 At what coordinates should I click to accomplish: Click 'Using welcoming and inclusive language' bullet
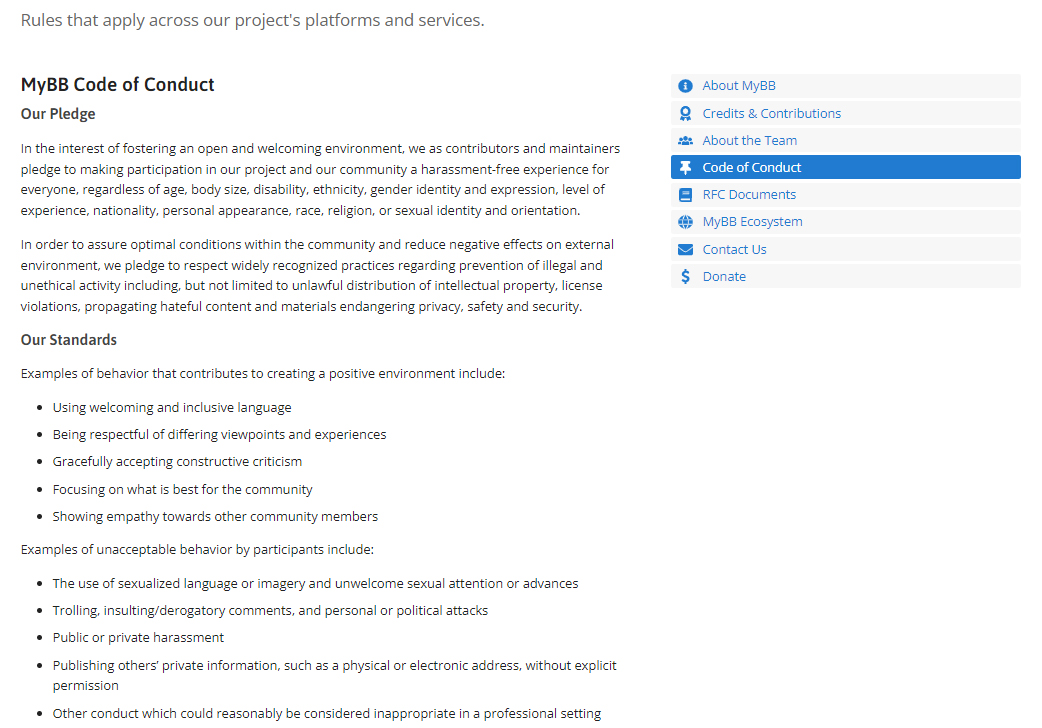(x=172, y=408)
